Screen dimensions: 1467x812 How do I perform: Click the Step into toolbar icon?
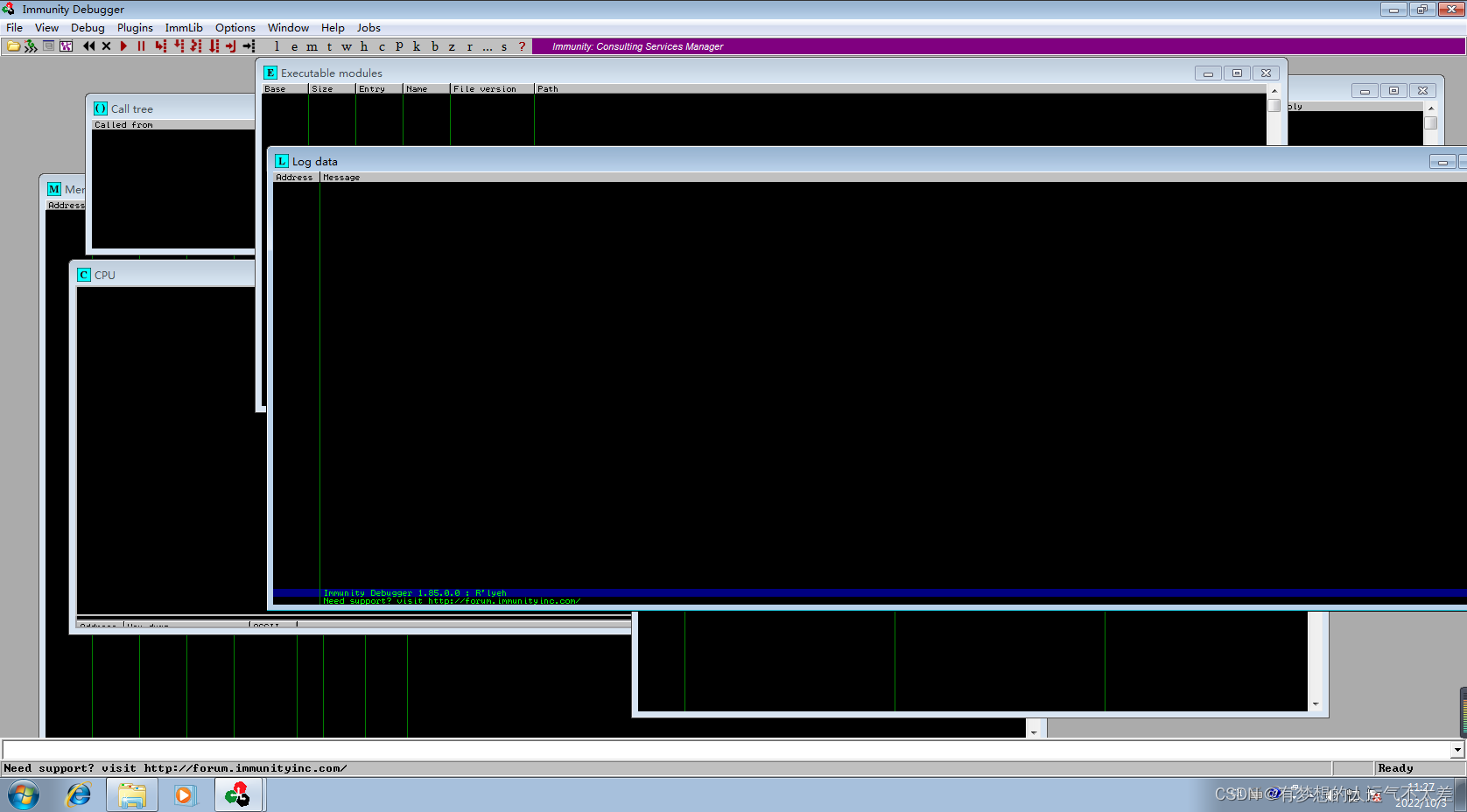click(x=160, y=46)
